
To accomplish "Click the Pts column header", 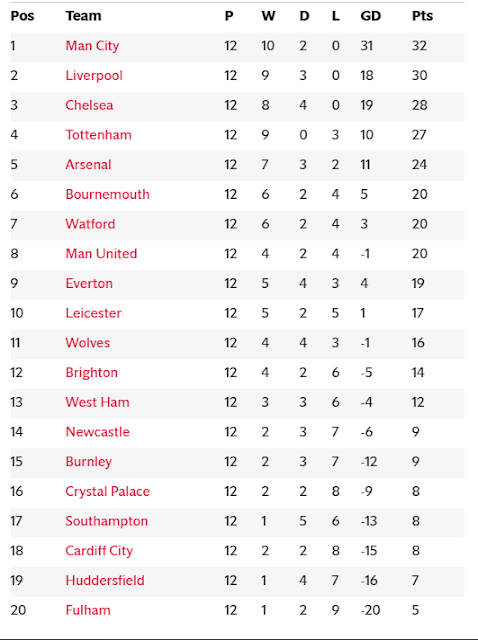I will click(422, 16).
